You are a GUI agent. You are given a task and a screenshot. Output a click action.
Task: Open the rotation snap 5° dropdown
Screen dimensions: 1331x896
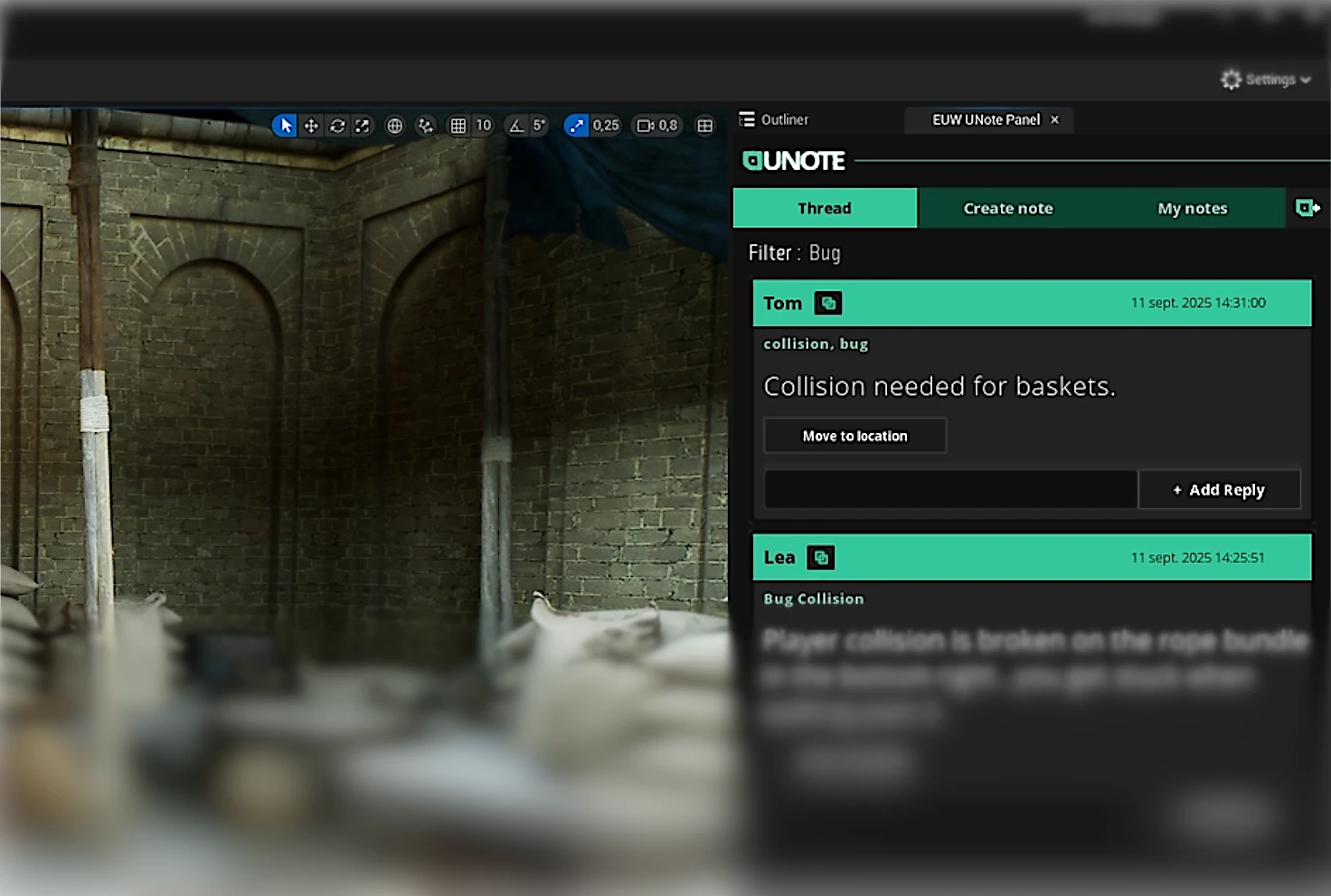pyautogui.click(x=539, y=126)
